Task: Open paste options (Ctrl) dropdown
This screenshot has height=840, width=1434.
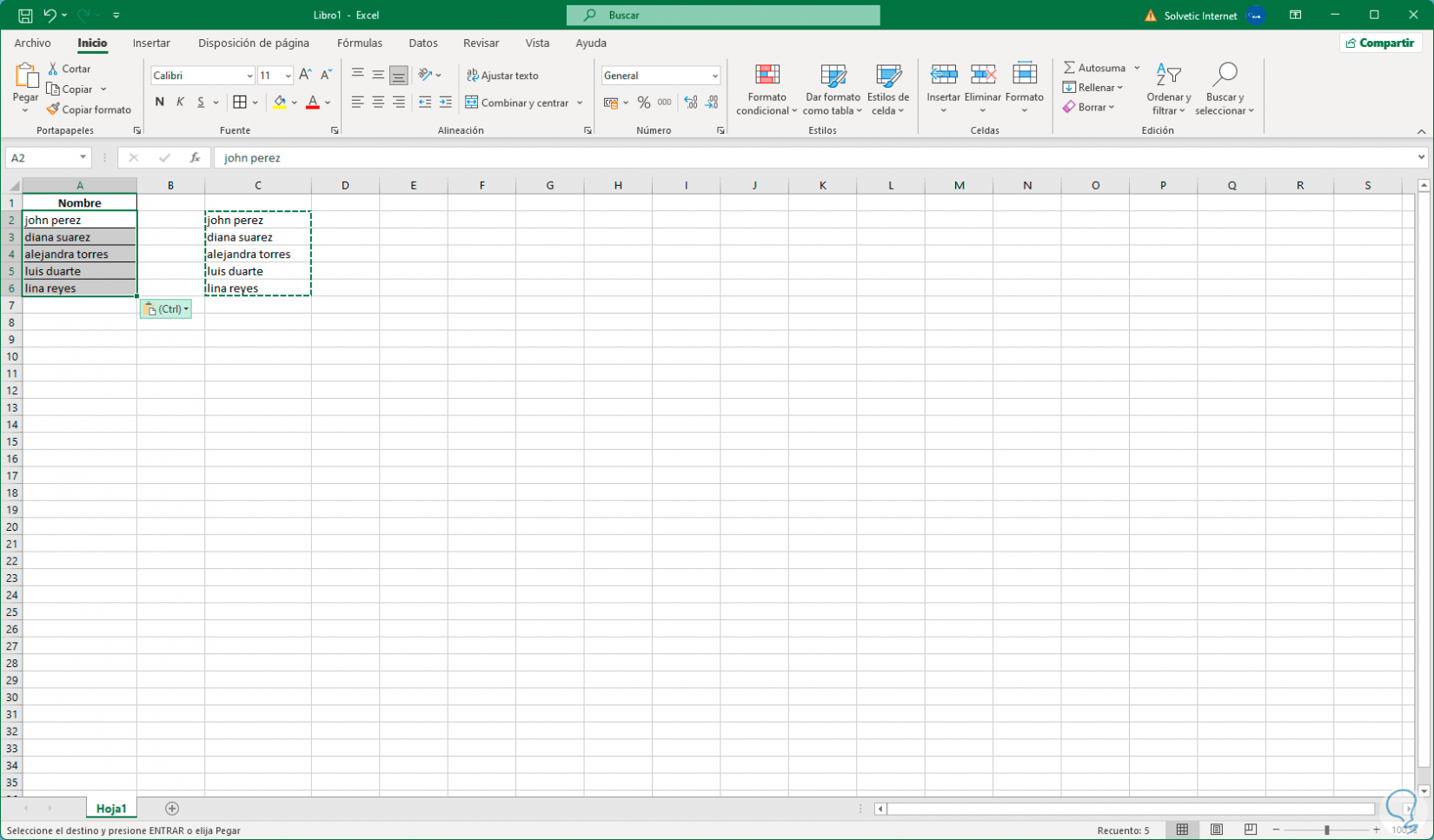Action: pyautogui.click(x=165, y=309)
